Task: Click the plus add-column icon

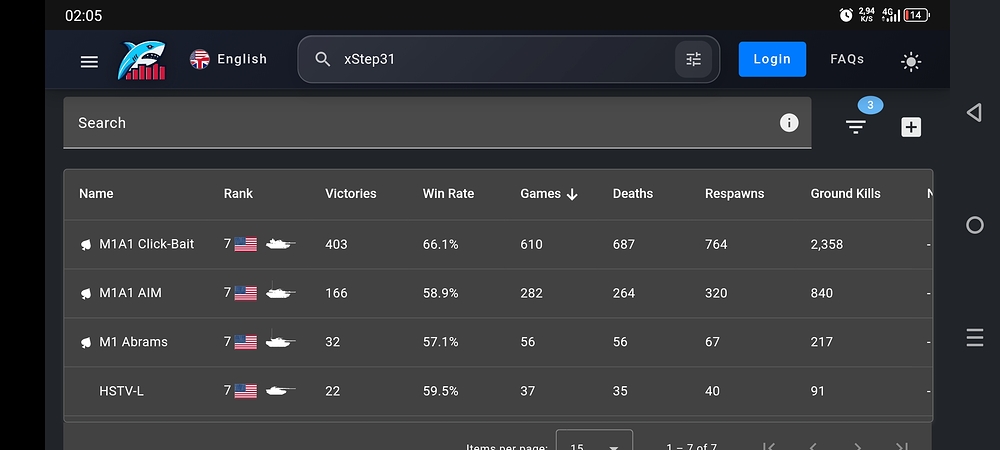Action: pos(911,127)
